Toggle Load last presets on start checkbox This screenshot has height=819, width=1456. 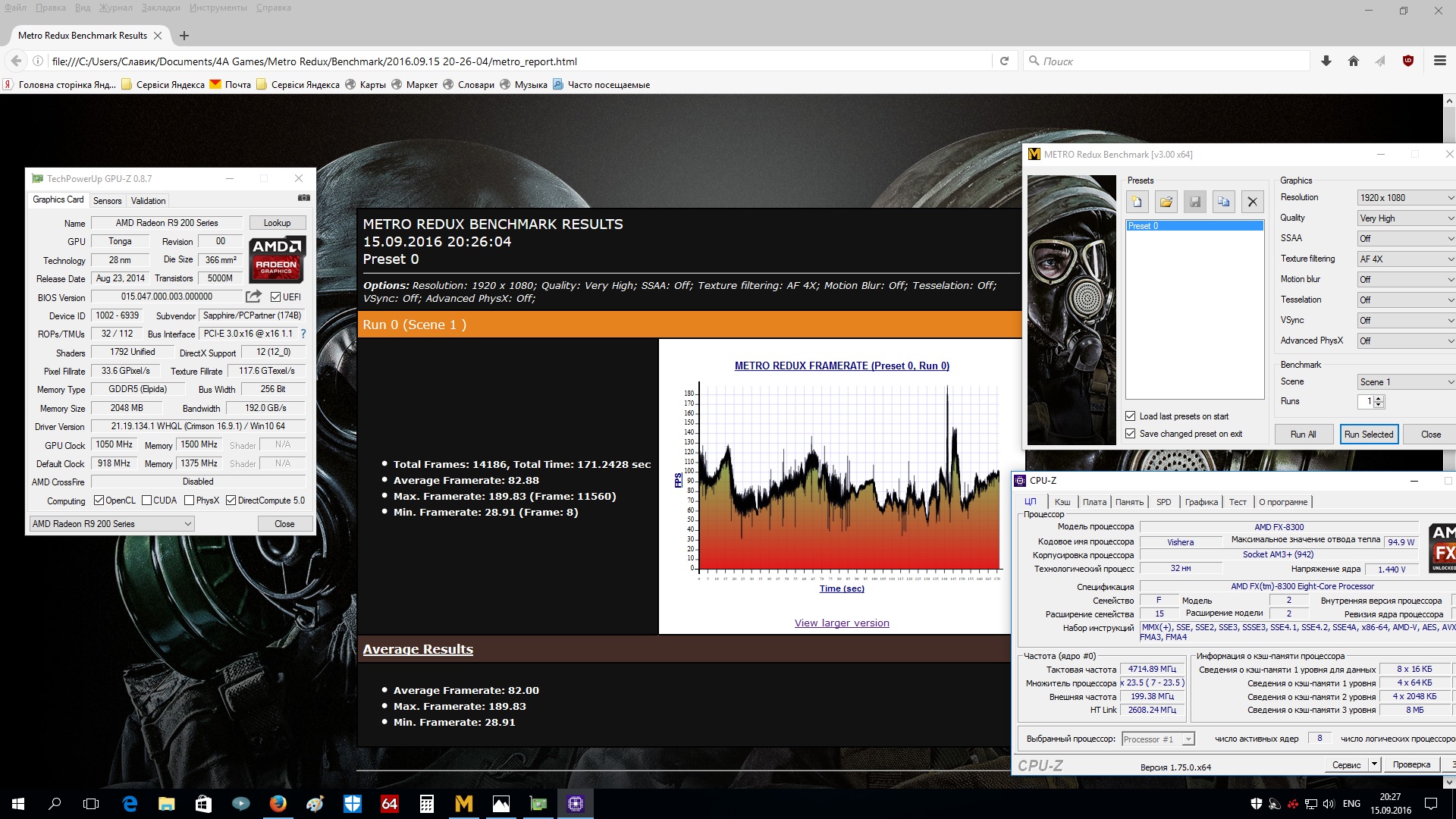(1131, 416)
